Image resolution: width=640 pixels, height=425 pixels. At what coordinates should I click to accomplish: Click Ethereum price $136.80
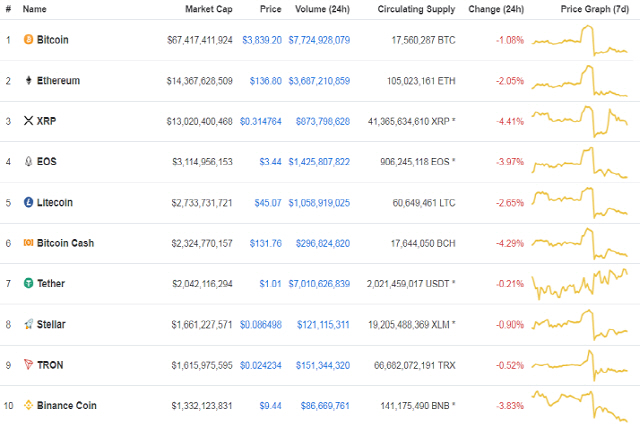click(266, 81)
